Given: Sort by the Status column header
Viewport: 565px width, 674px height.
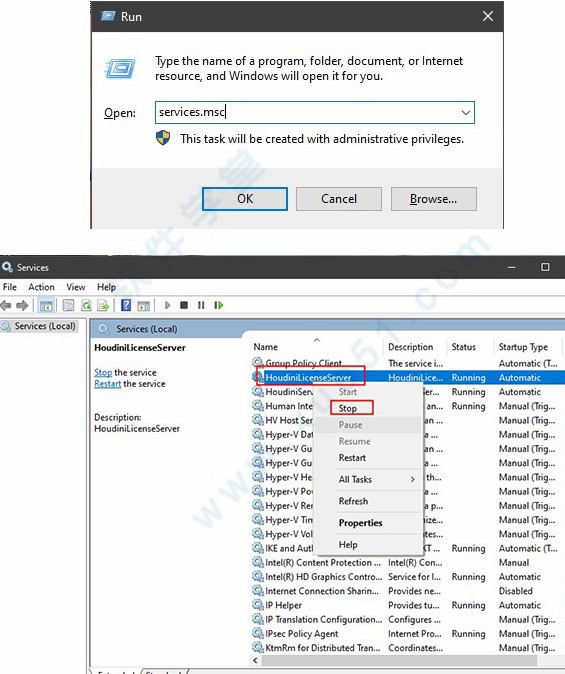Looking at the screenshot, I should pyautogui.click(x=464, y=347).
